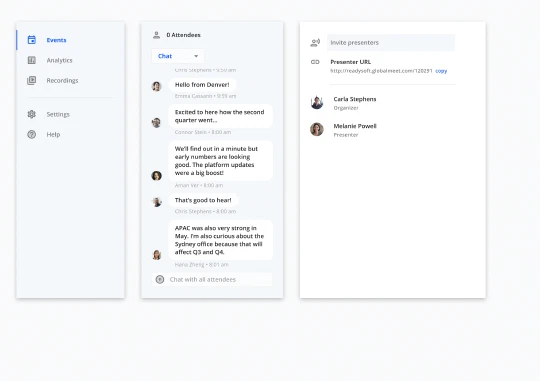Click the Hana Zheng timestamp line
The height and width of the screenshot is (381, 540).
point(201,265)
